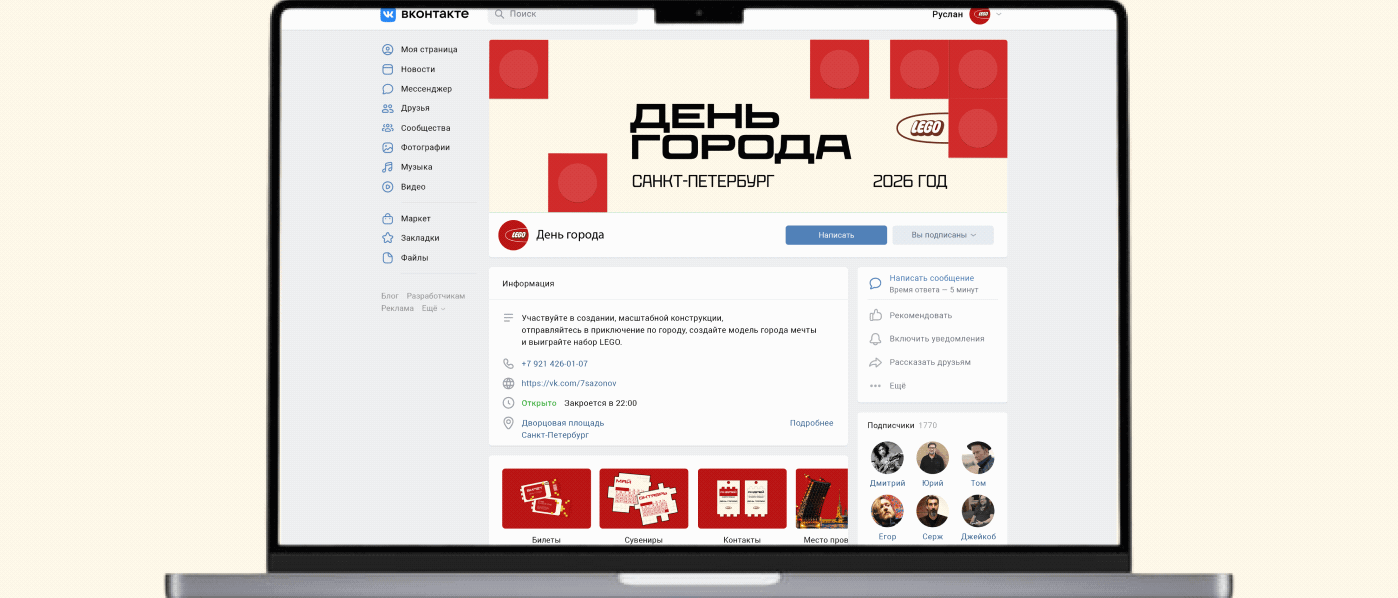Open the Сувениры thumbnail
The width and height of the screenshot is (1398, 598).
pyautogui.click(x=644, y=498)
